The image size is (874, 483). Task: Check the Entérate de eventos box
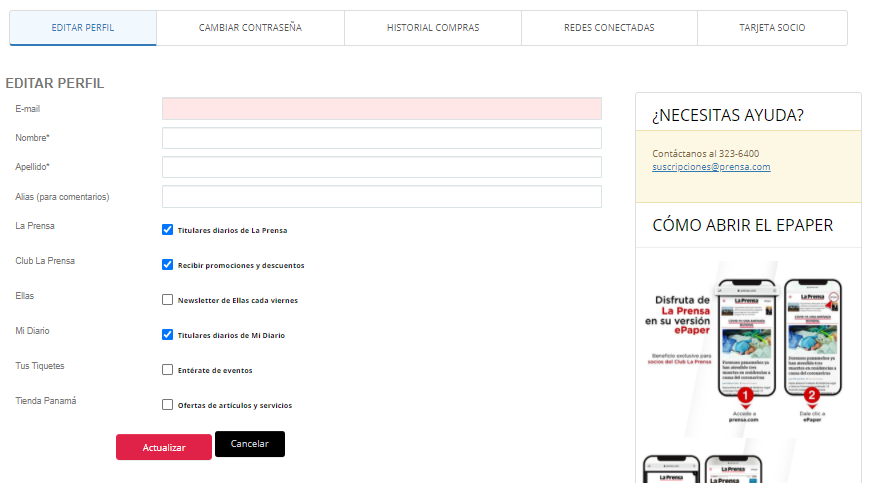click(167, 370)
